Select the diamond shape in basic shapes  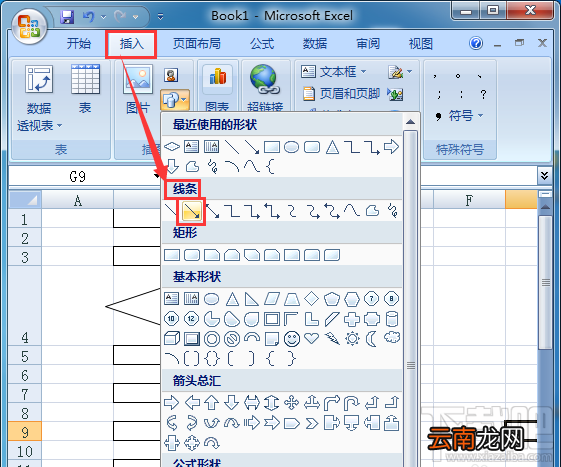click(x=312, y=298)
